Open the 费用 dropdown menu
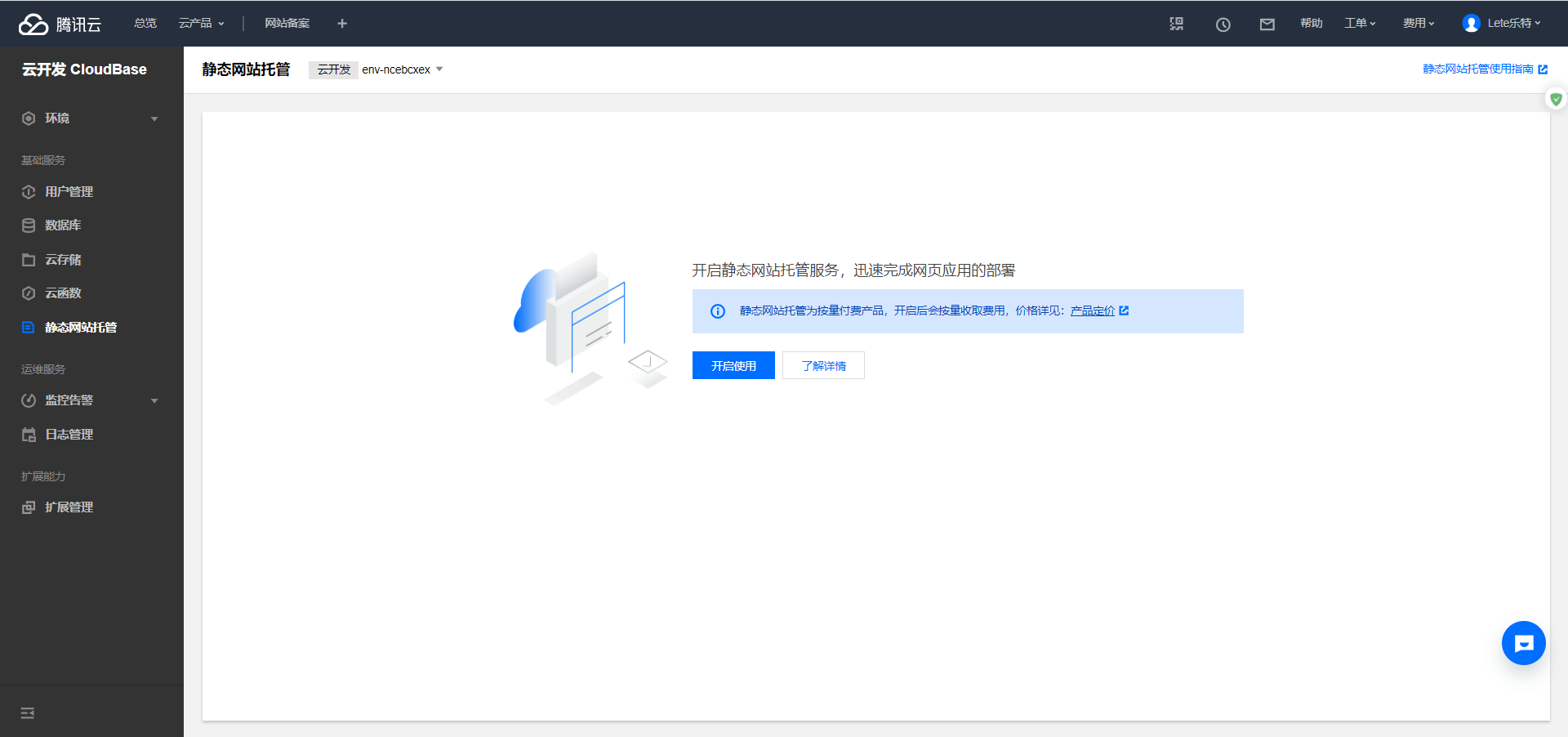This screenshot has height=737, width=1568. click(x=1418, y=24)
